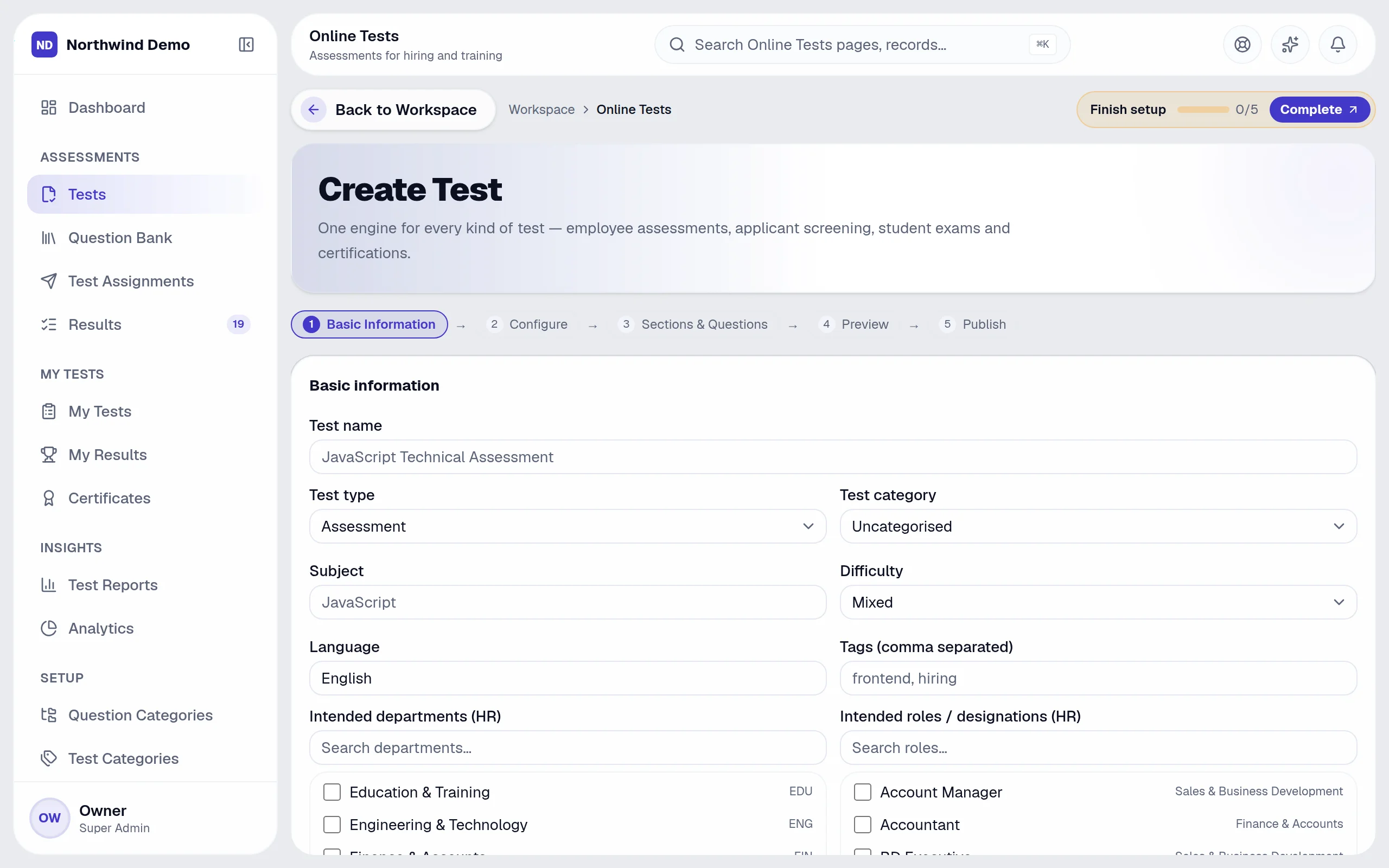Click the ND workspace logo
This screenshot has width=1389, height=868.
coord(44,44)
